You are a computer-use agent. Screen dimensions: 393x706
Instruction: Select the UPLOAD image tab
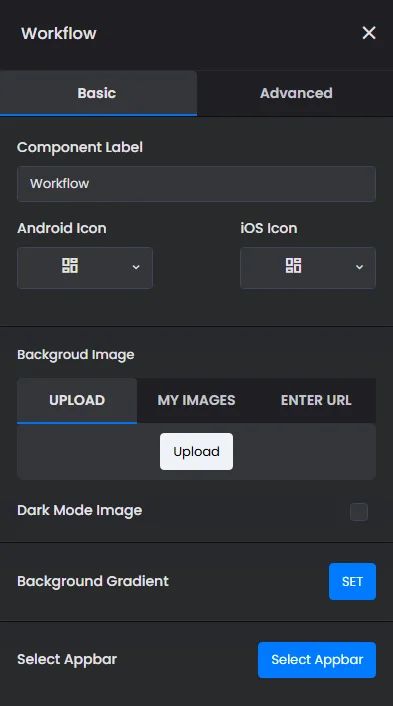(x=77, y=400)
